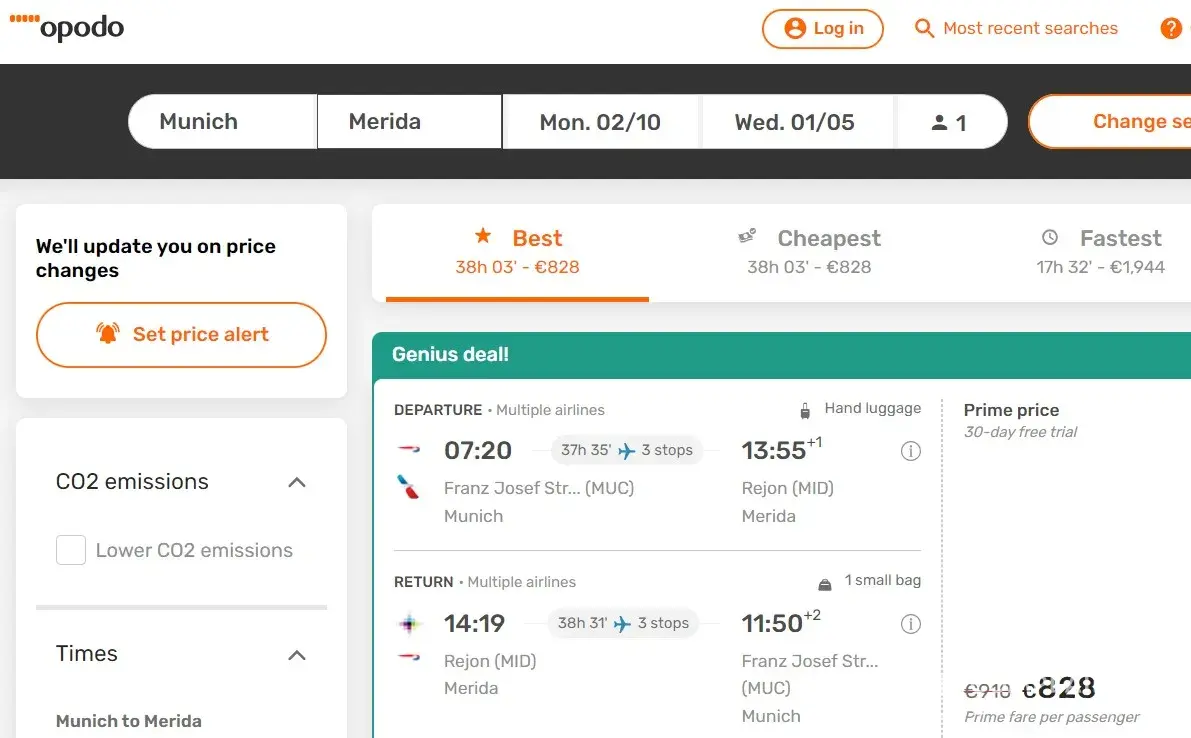Click the Set price alert button
1191x738 pixels.
[x=181, y=335]
